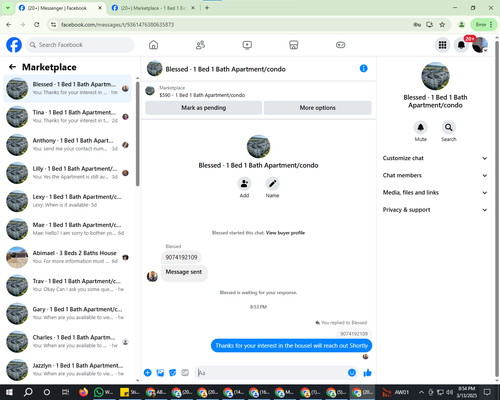The width and height of the screenshot is (500, 400).
Task: Open the Jazzlyn conversation
Action: [x=67, y=369]
